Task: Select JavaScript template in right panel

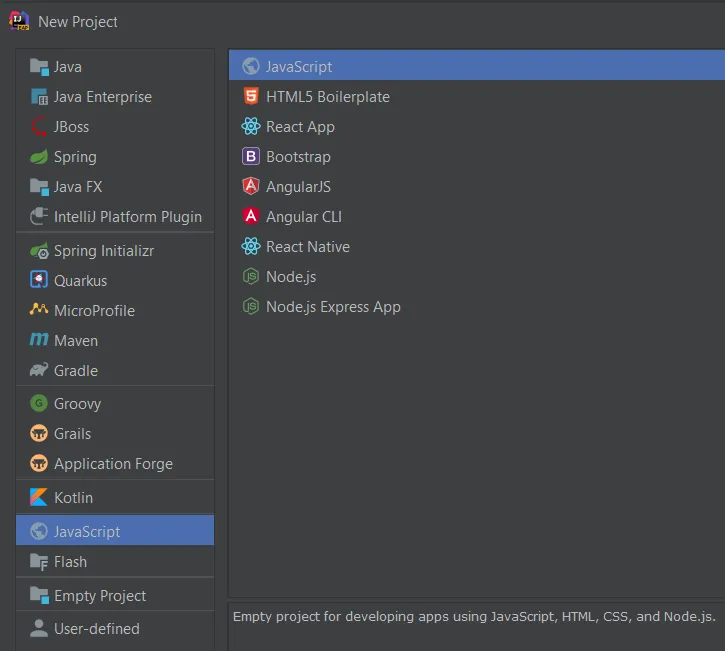Action: click(477, 66)
